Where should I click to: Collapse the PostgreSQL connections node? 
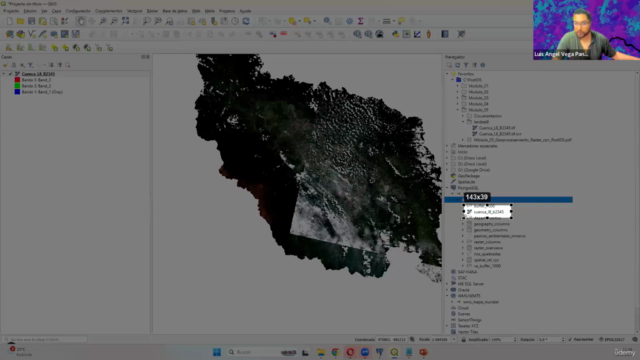[447, 188]
